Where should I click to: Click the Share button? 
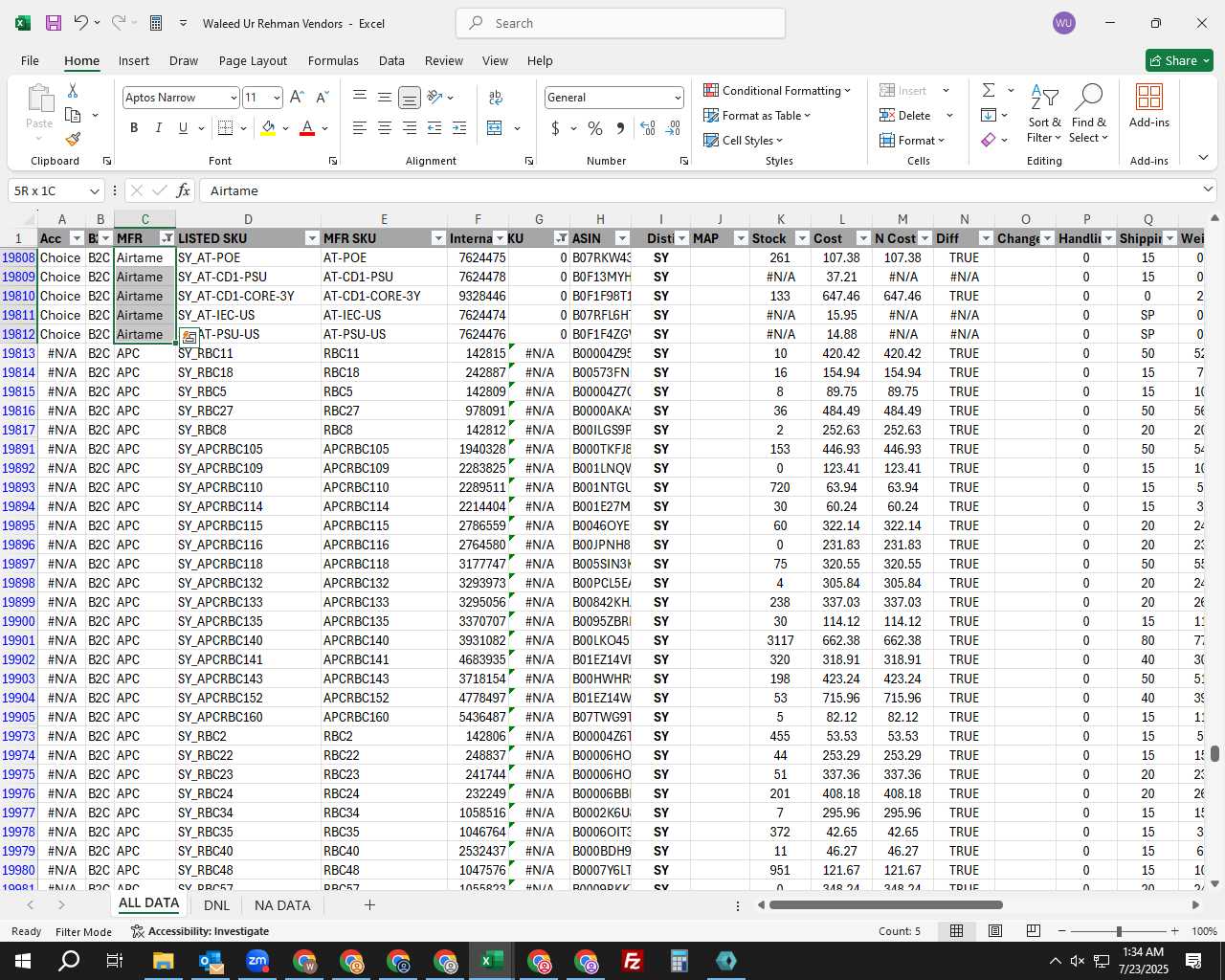(1179, 60)
